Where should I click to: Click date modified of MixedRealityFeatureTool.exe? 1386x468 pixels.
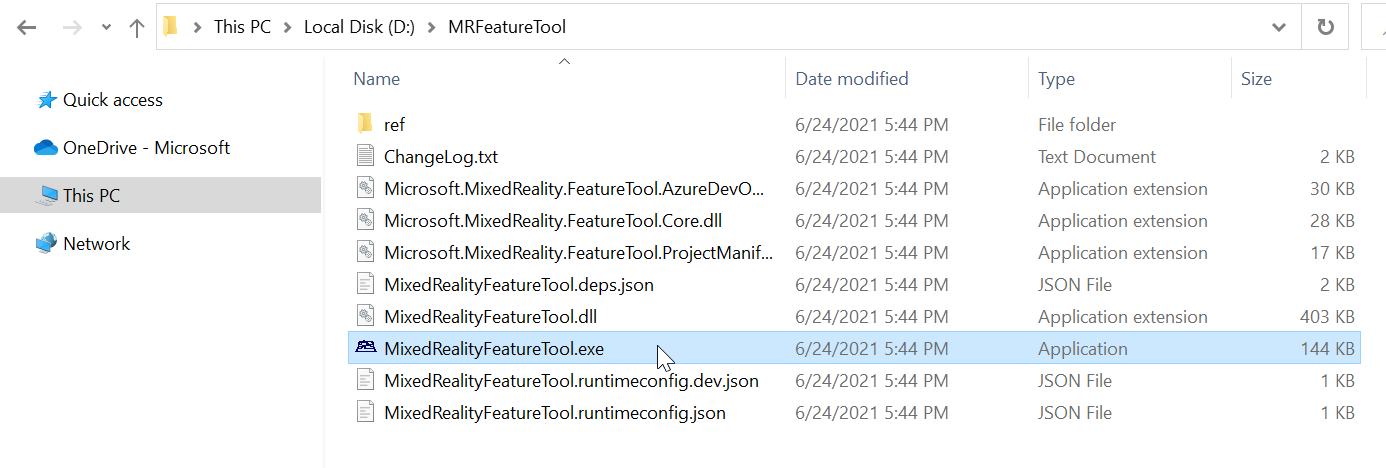(x=872, y=349)
